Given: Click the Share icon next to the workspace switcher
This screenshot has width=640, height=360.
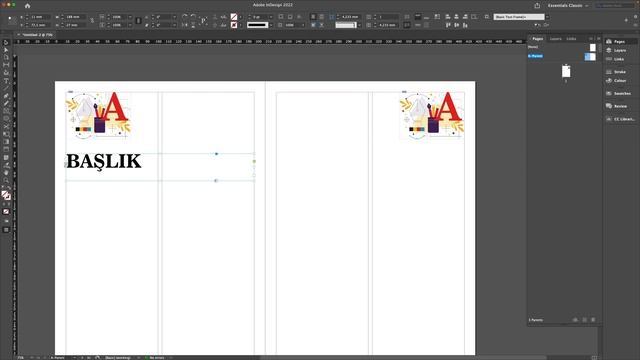Looking at the screenshot, I should coord(537,6).
